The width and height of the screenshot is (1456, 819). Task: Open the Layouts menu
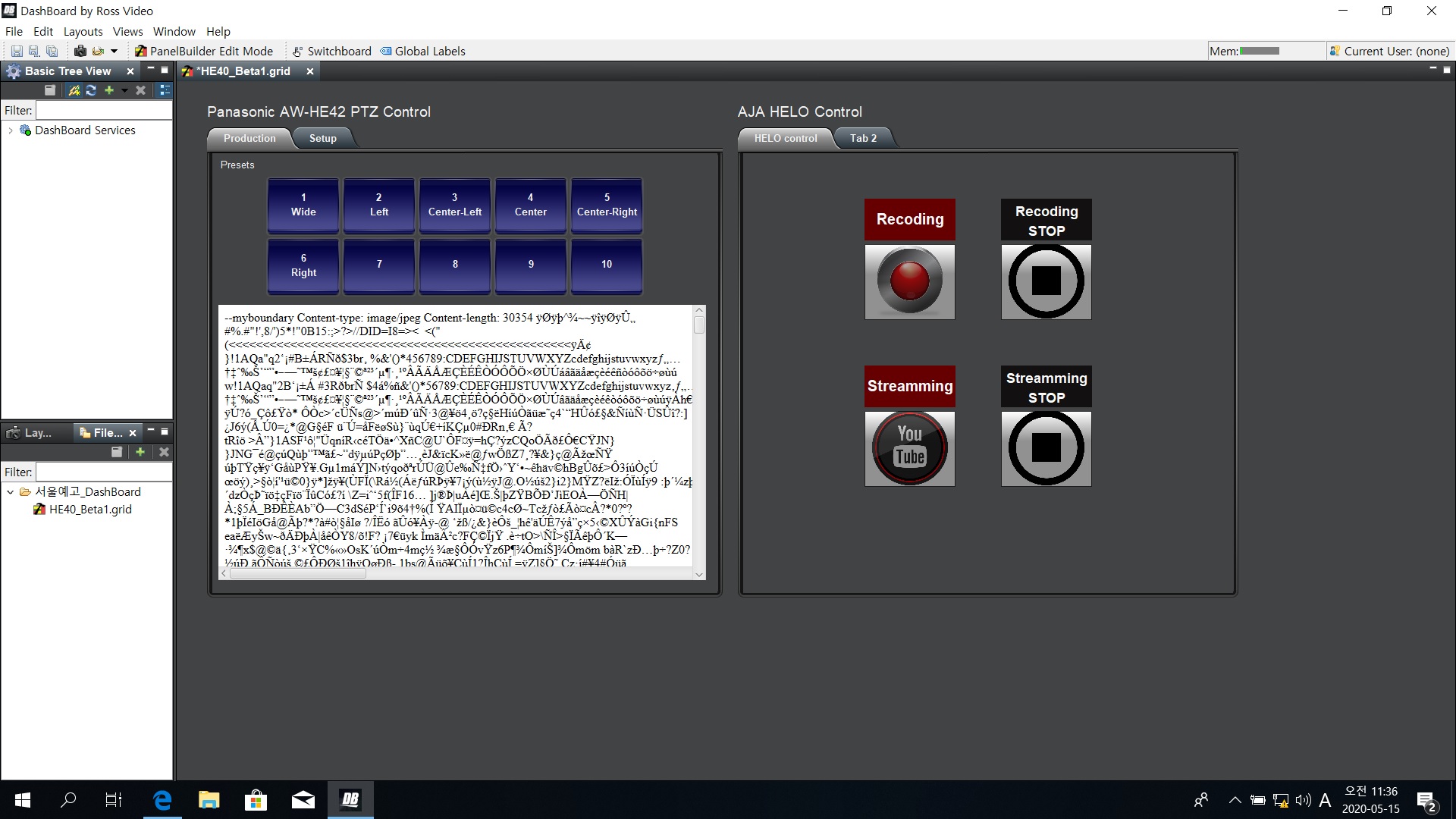pos(83,31)
